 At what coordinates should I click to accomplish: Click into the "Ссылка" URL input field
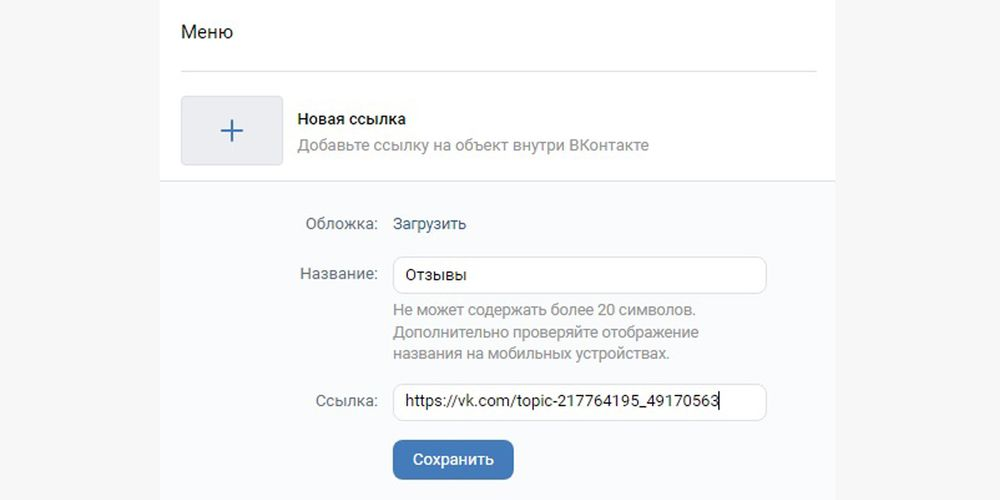tap(579, 402)
